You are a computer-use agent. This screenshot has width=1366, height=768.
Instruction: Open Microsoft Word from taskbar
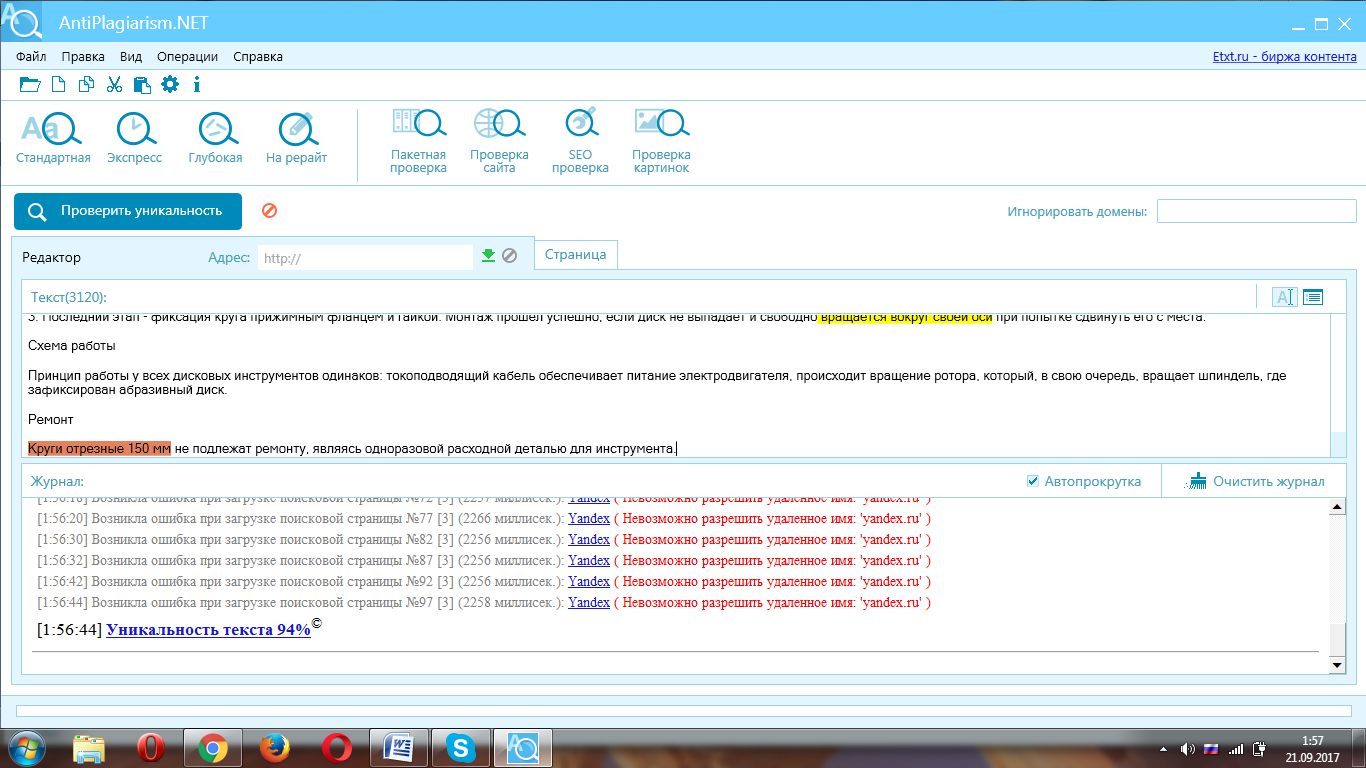(x=398, y=747)
